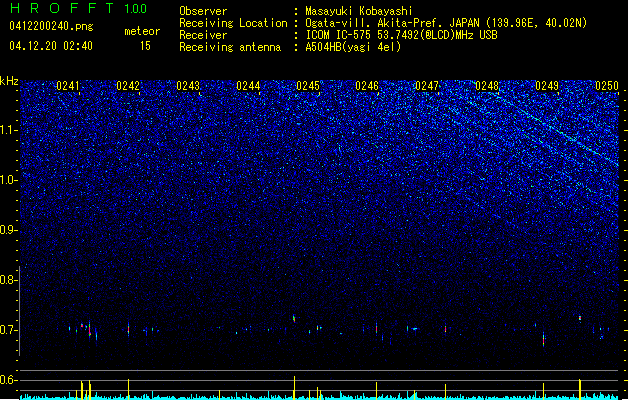
Task: Select the location text Ogata-vill. Akita-Pref. JAPAN
Action: click(x=392, y=23)
